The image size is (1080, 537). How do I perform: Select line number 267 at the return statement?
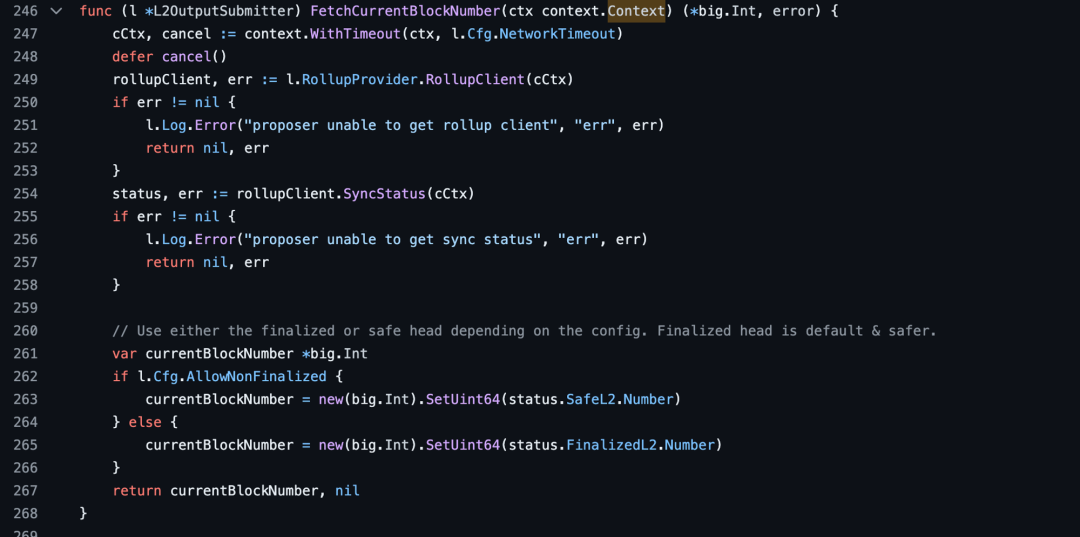[x=25, y=491]
